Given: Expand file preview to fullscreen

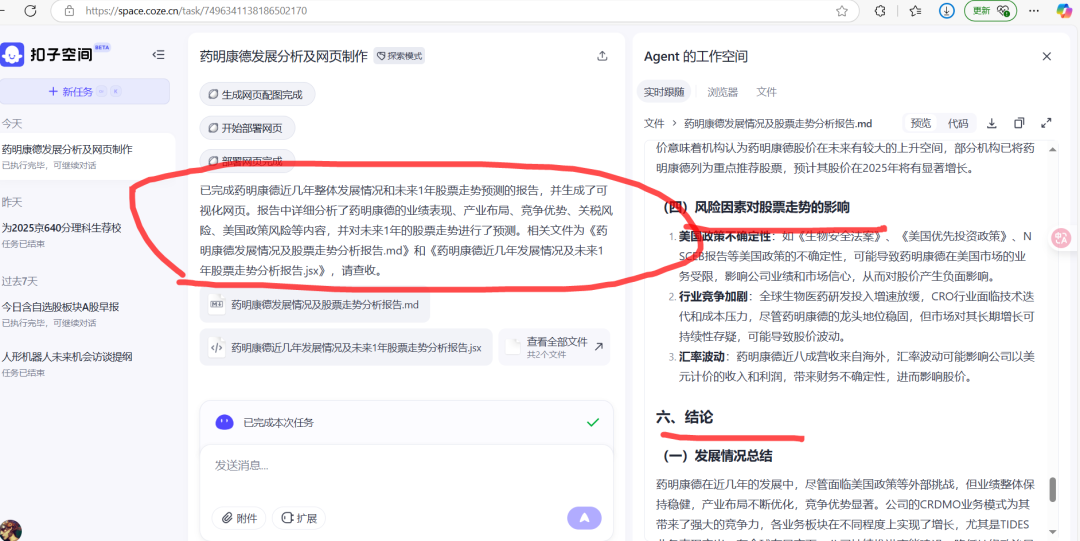Looking at the screenshot, I should pos(1046,123).
